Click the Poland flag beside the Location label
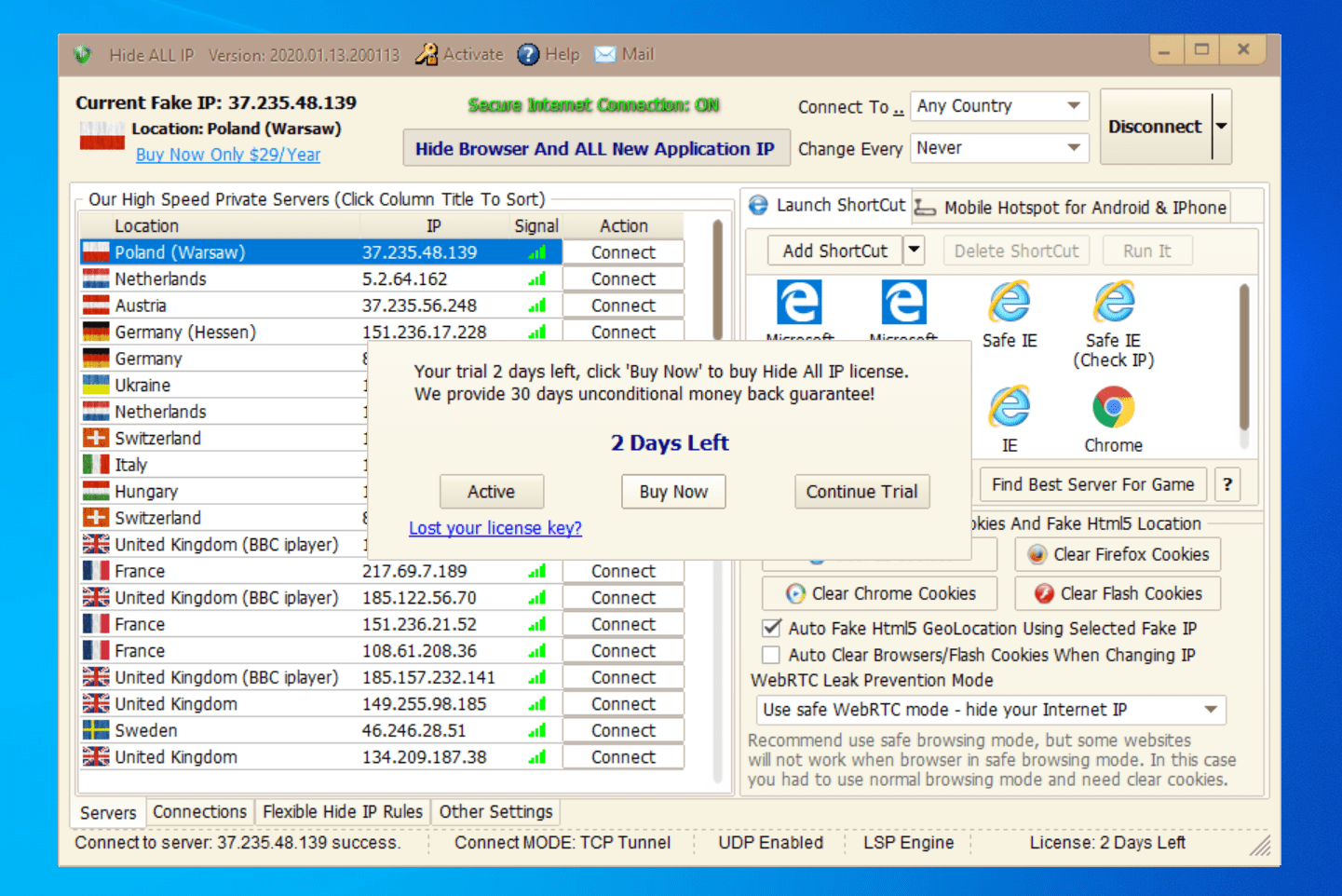 point(102,136)
